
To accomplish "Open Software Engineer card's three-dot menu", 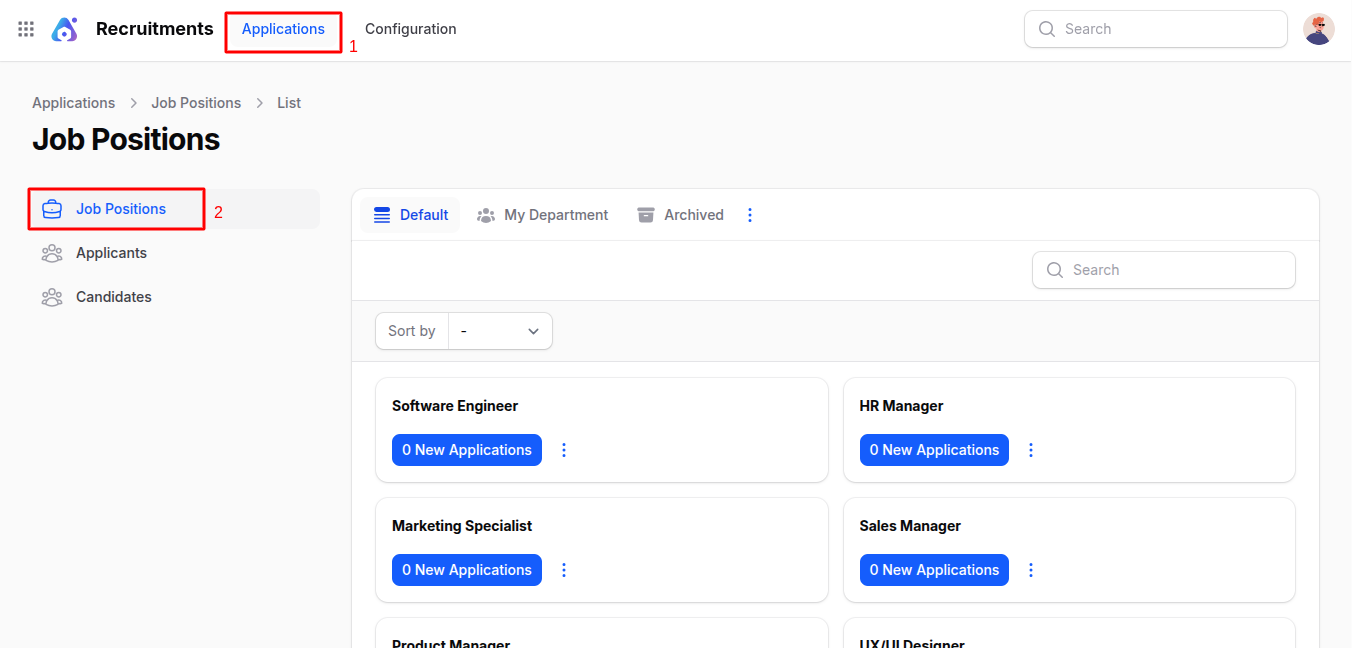I will (564, 450).
